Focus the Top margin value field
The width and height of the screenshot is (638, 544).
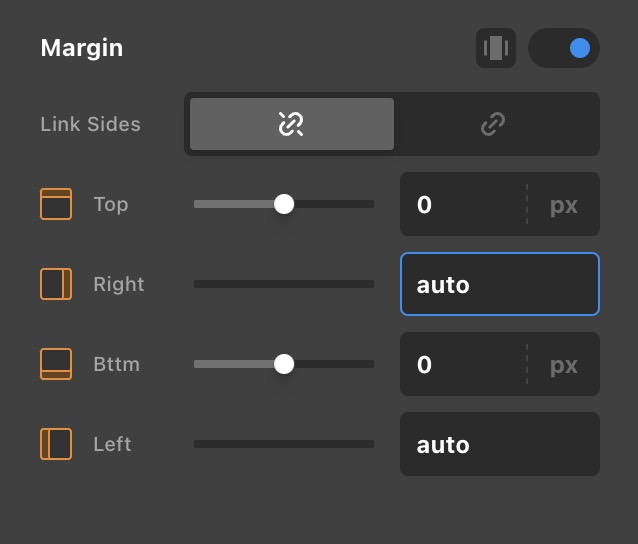(462, 204)
